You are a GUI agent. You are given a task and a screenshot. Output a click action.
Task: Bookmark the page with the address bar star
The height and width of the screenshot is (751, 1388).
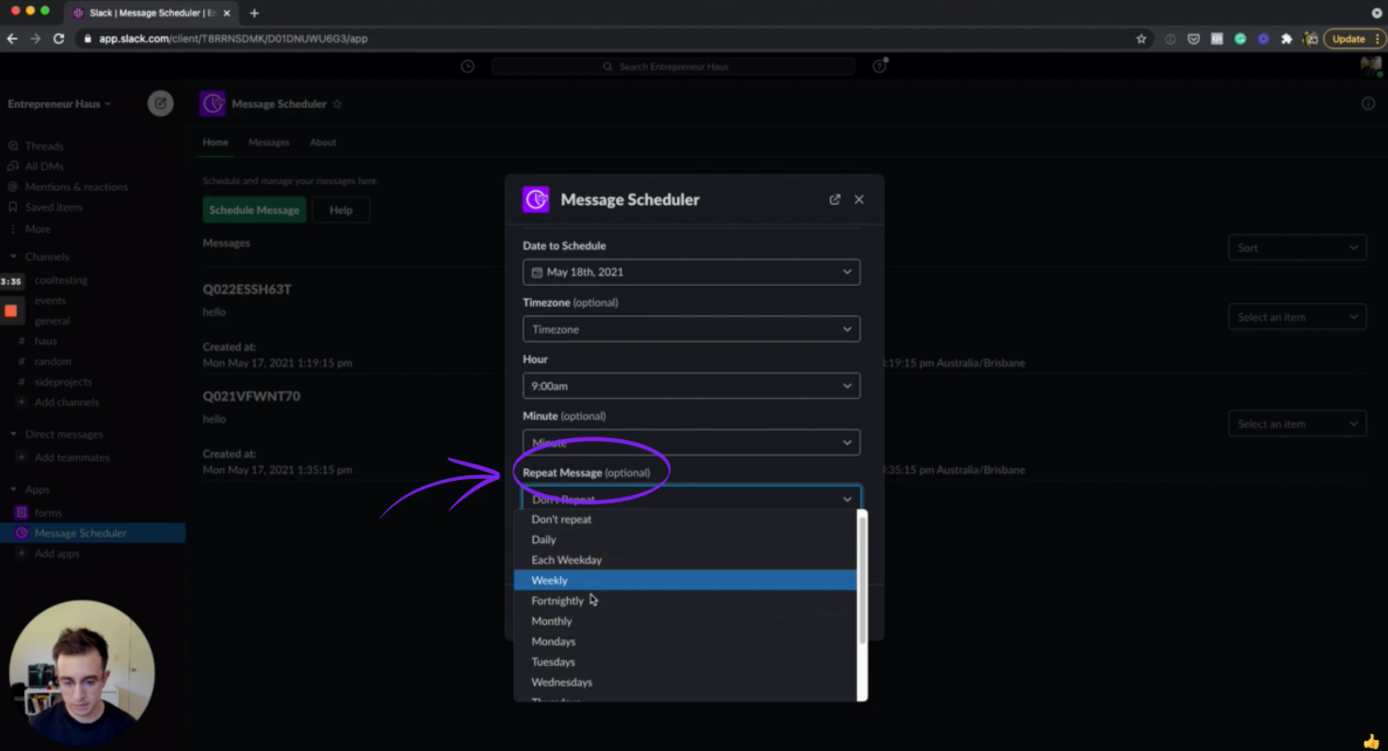(1141, 38)
